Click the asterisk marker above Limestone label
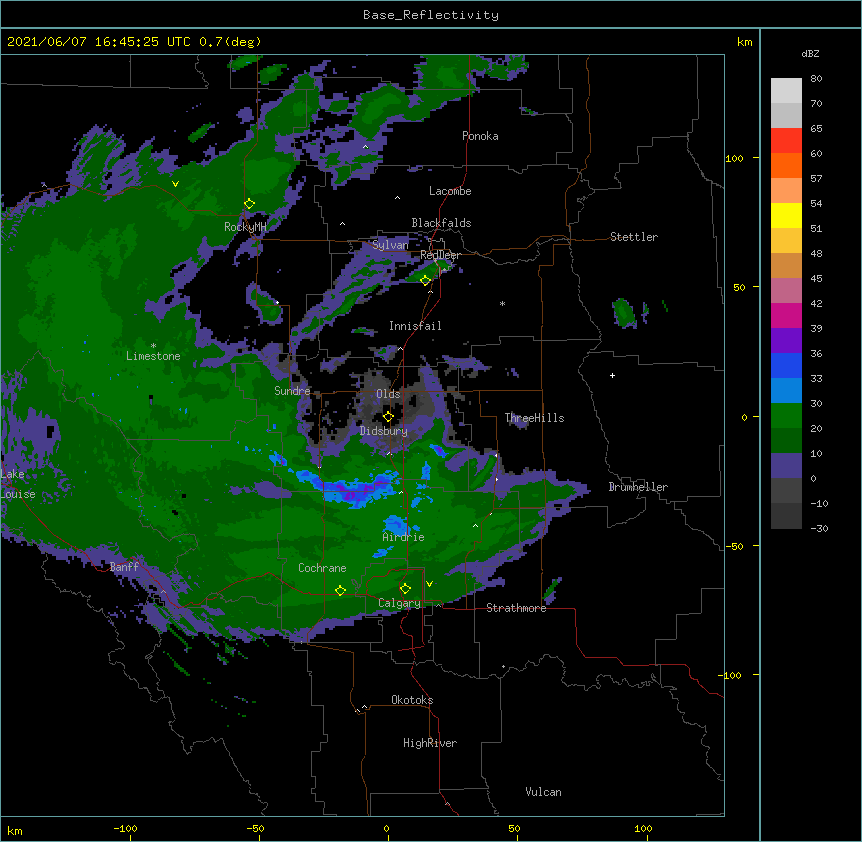 point(153,346)
